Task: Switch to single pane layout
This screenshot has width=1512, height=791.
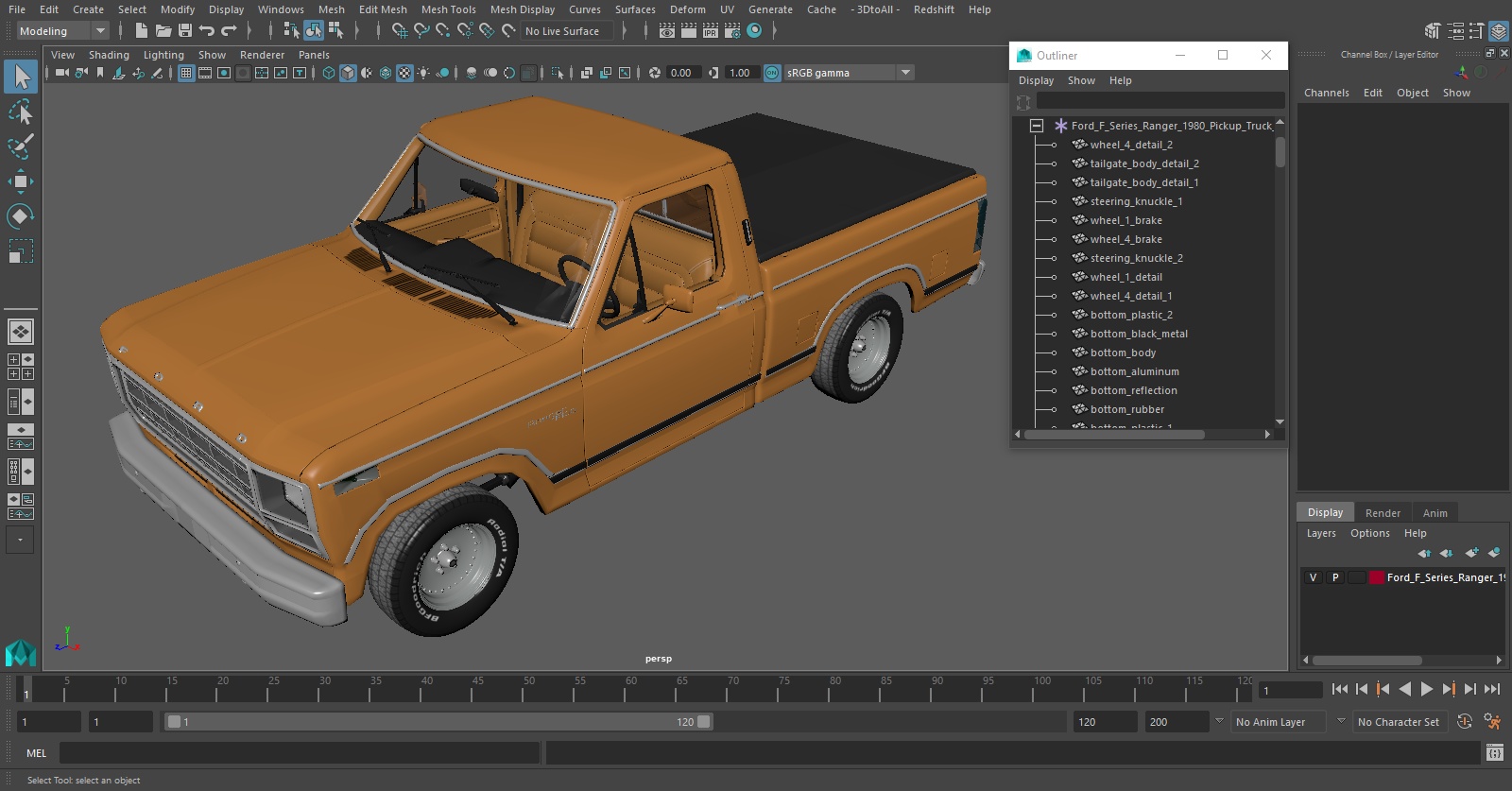Action: (21, 332)
